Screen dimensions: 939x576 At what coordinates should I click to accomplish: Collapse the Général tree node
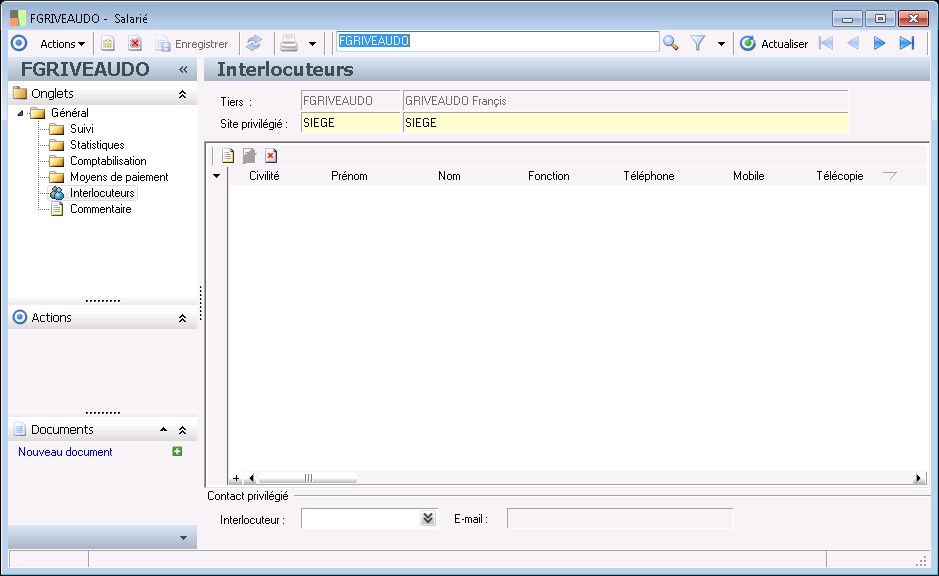22,113
